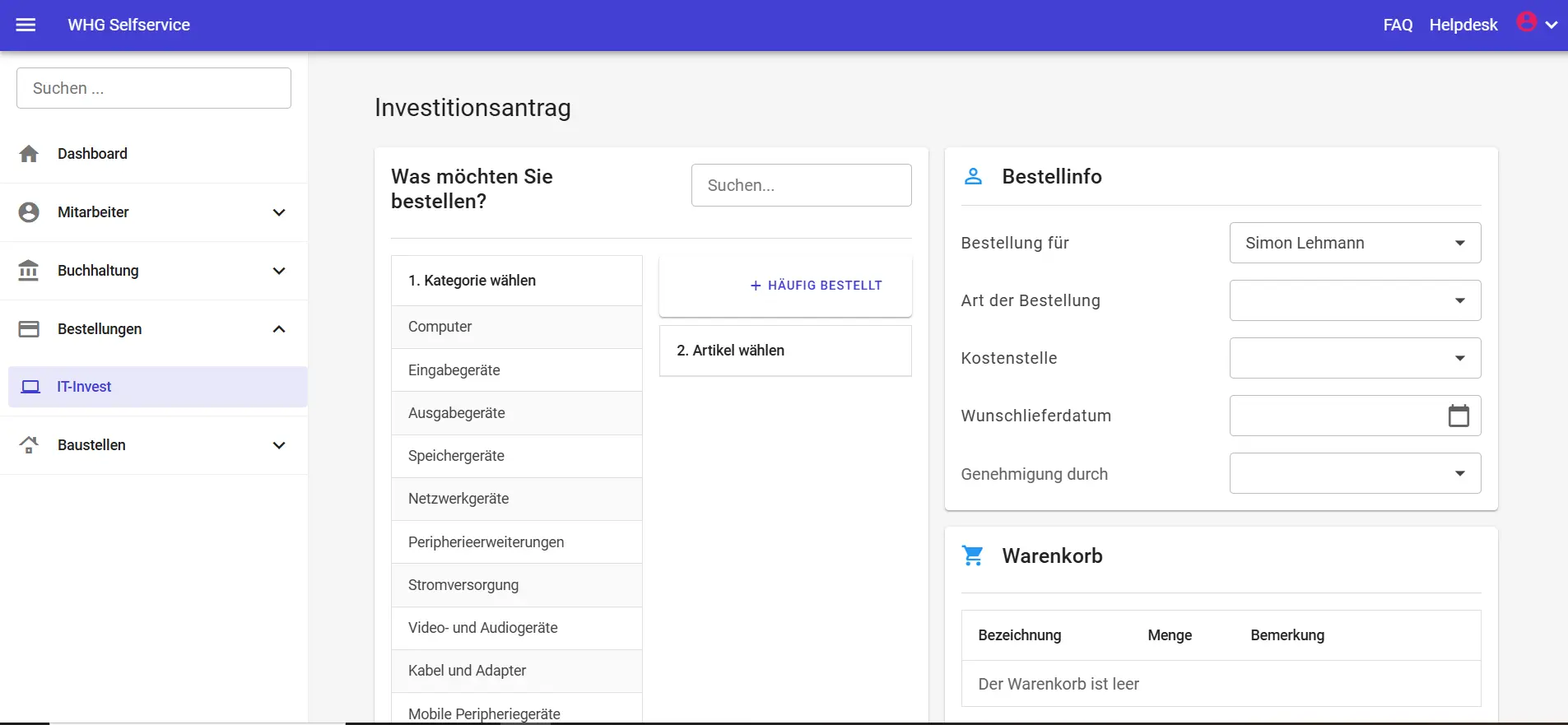Click the Menge column header
The width and height of the screenshot is (1568, 725).
point(1170,635)
